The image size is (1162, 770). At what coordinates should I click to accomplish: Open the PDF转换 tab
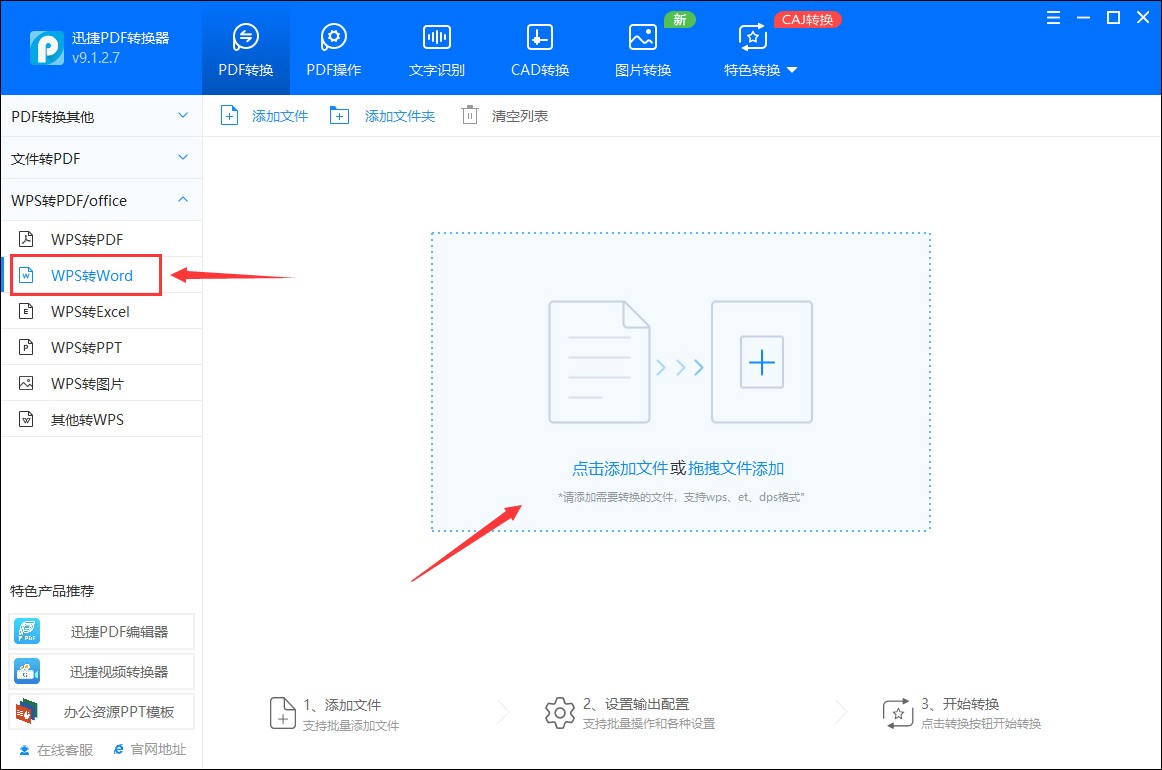[x=245, y=49]
